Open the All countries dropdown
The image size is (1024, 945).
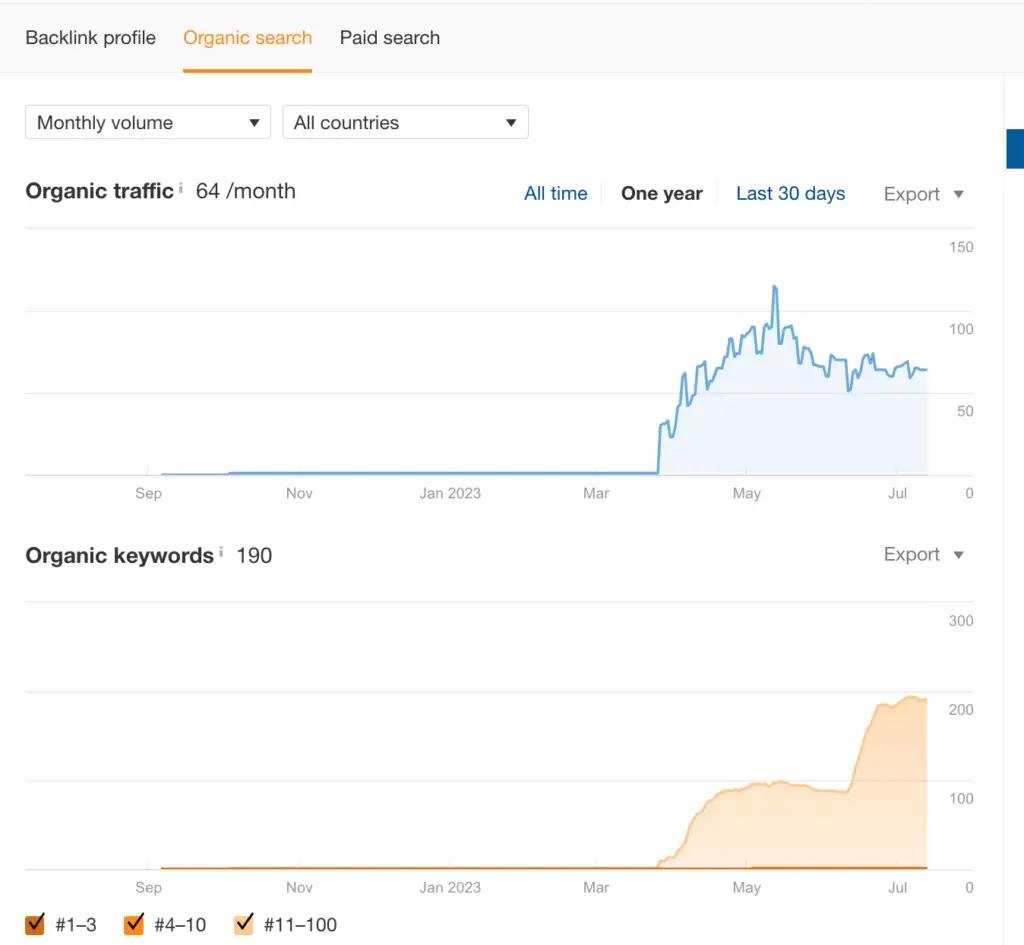[x=406, y=122]
